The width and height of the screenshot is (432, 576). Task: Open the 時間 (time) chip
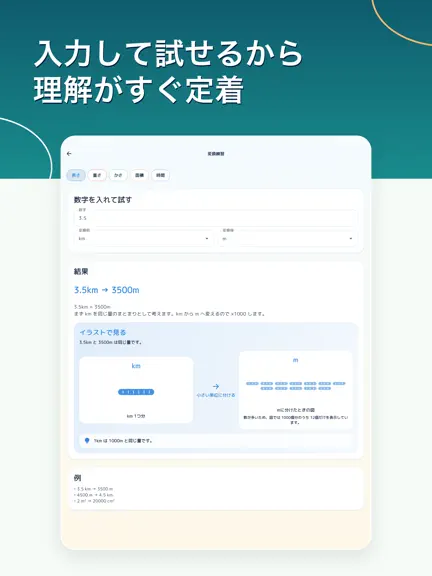coord(161,175)
